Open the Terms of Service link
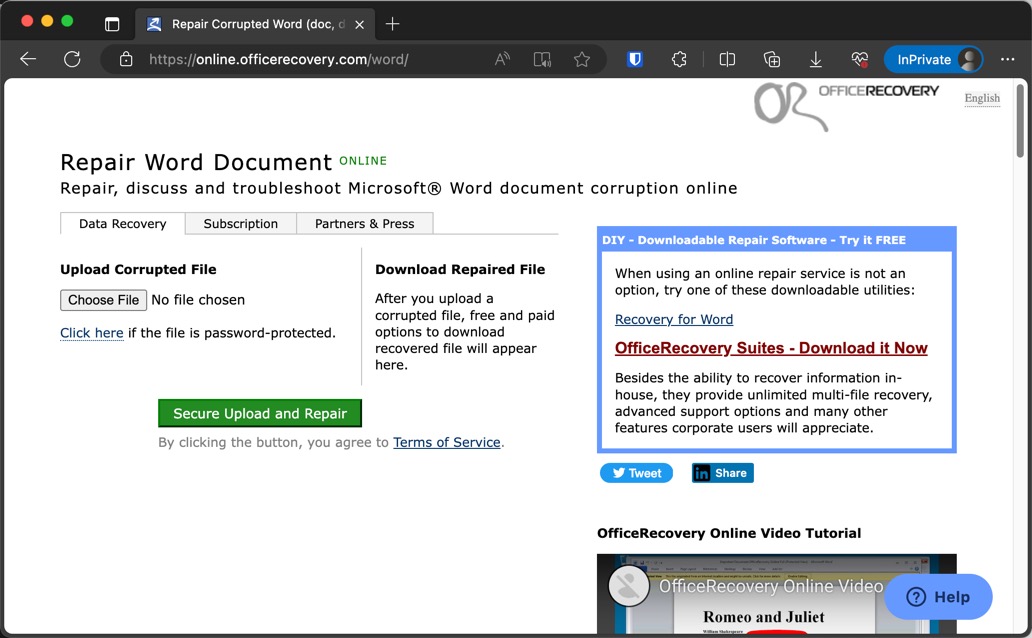 click(446, 441)
